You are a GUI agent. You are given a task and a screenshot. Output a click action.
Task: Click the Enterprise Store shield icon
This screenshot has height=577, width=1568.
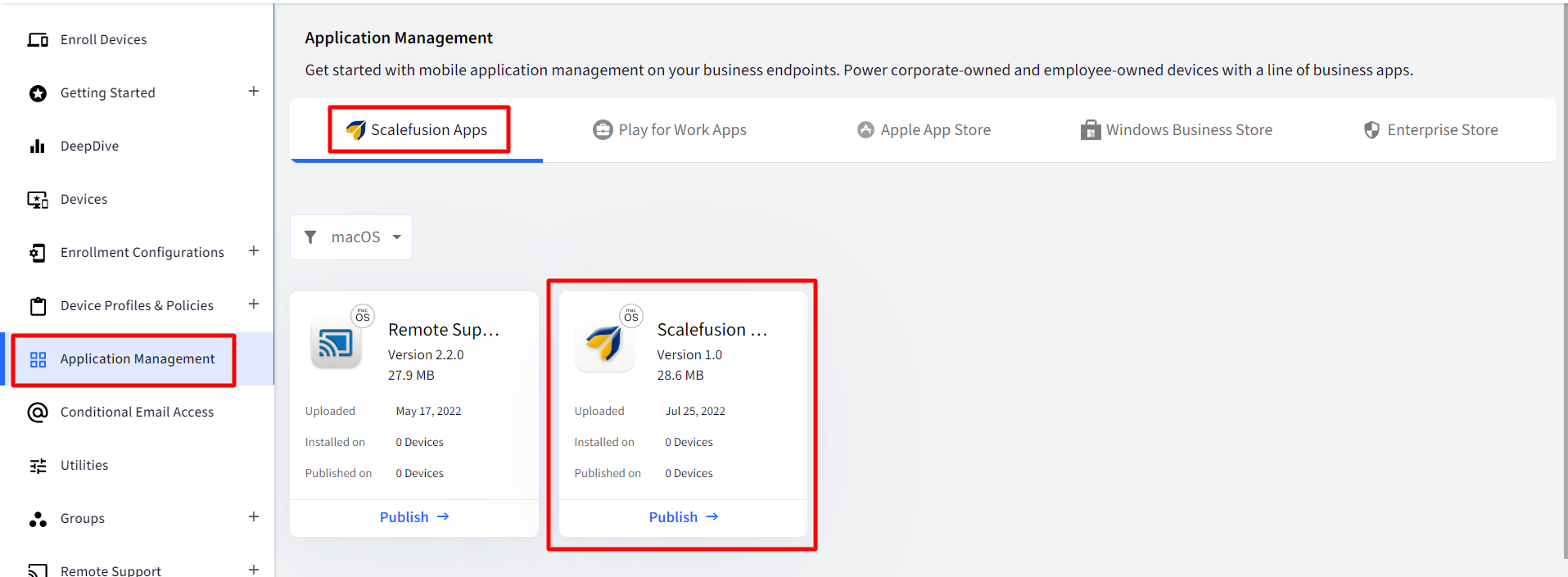click(1371, 130)
